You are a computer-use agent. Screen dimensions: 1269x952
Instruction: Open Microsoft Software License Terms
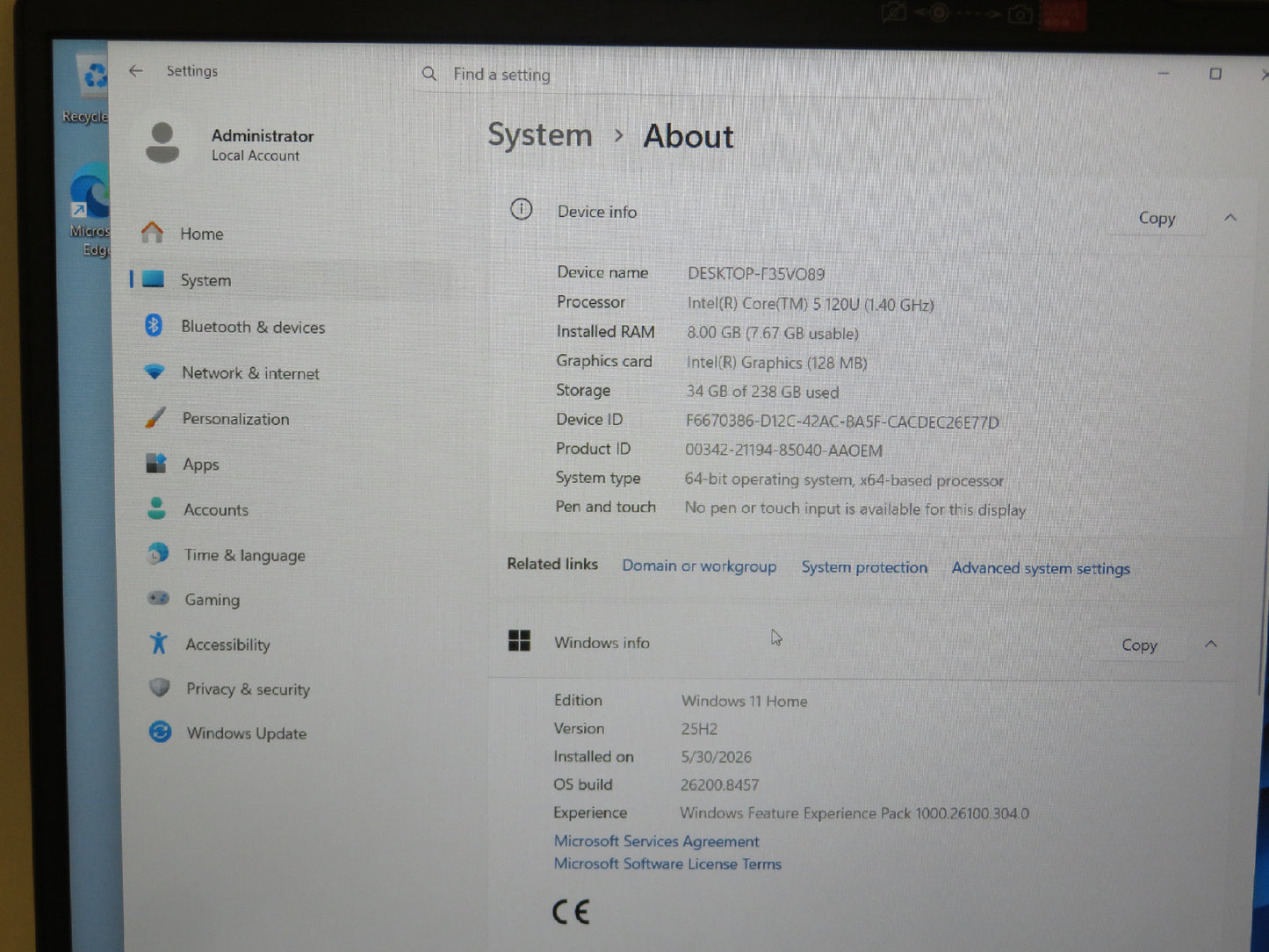point(667,863)
